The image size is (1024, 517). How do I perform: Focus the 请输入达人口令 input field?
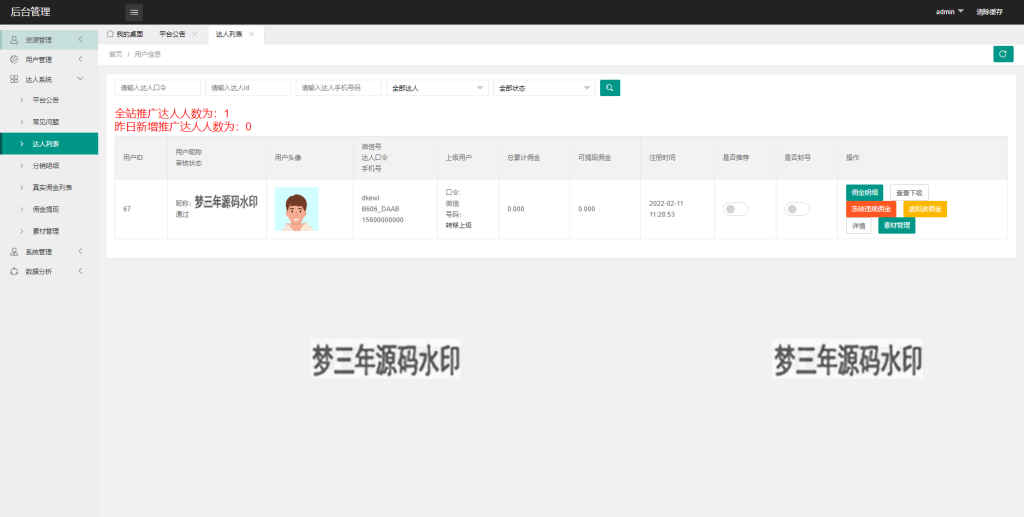coord(157,87)
